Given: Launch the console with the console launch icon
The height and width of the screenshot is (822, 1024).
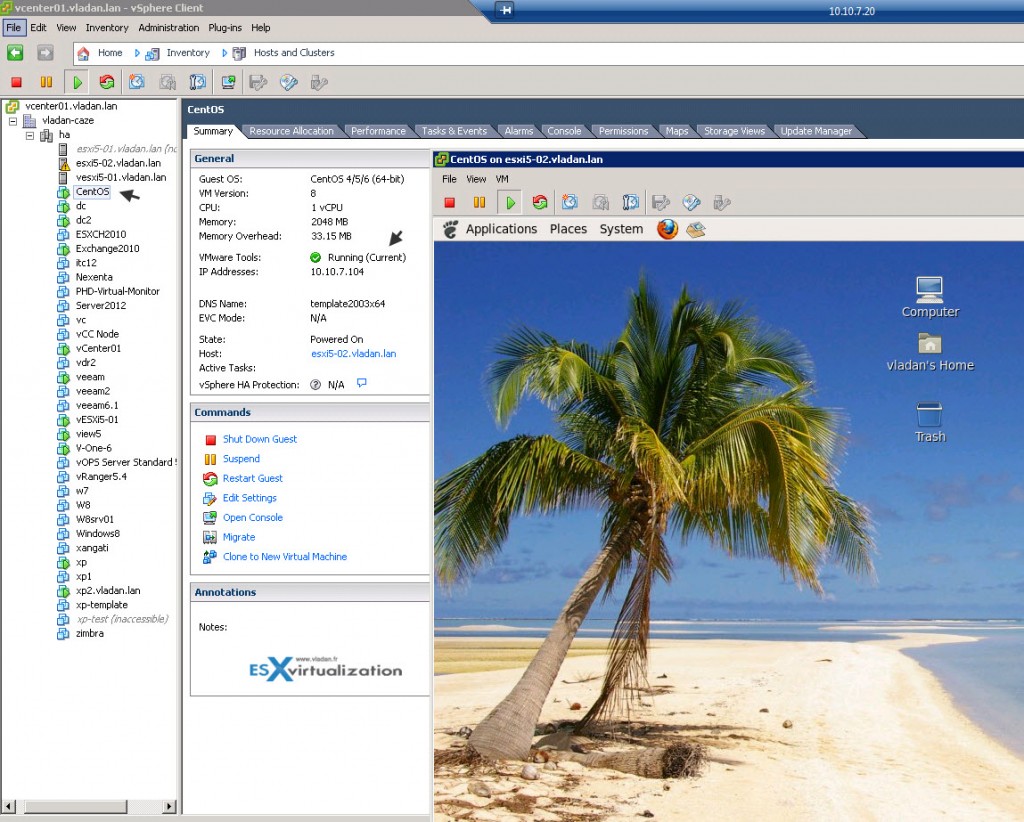Looking at the screenshot, I should pyautogui.click(x=230, y=82).
